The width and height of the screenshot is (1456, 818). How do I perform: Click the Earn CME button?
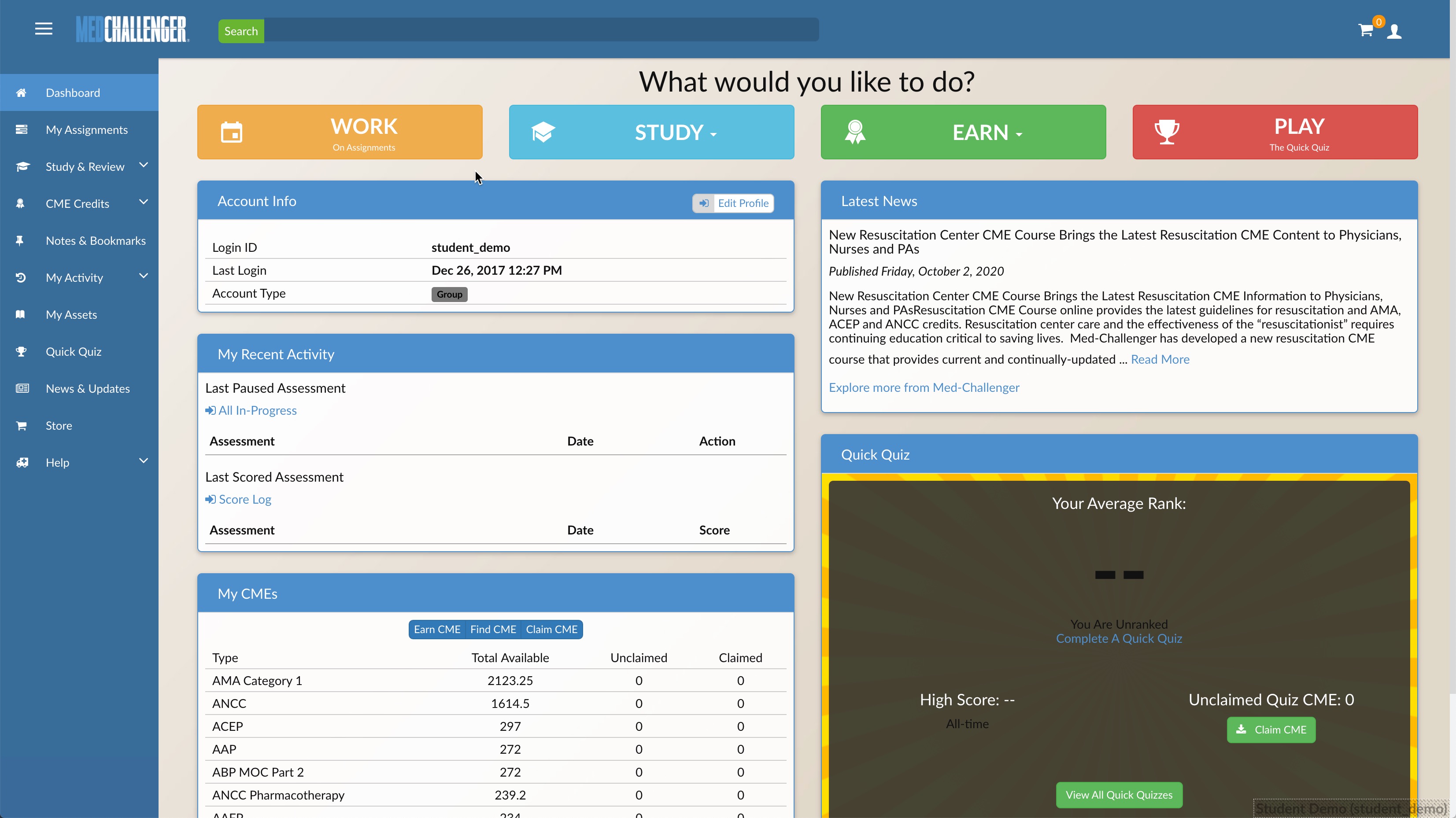click(x=437, y=629)
